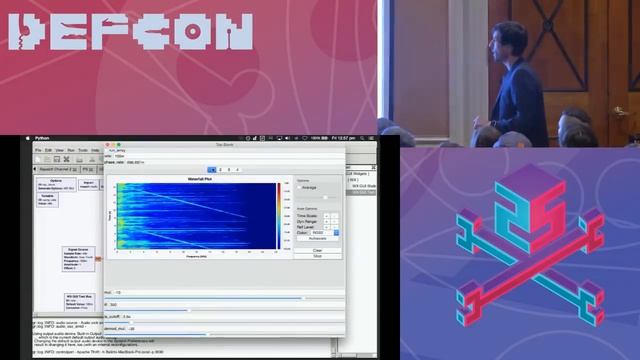Click the Clear button
Screen dimensions: 640x360
tap(318, 250)
